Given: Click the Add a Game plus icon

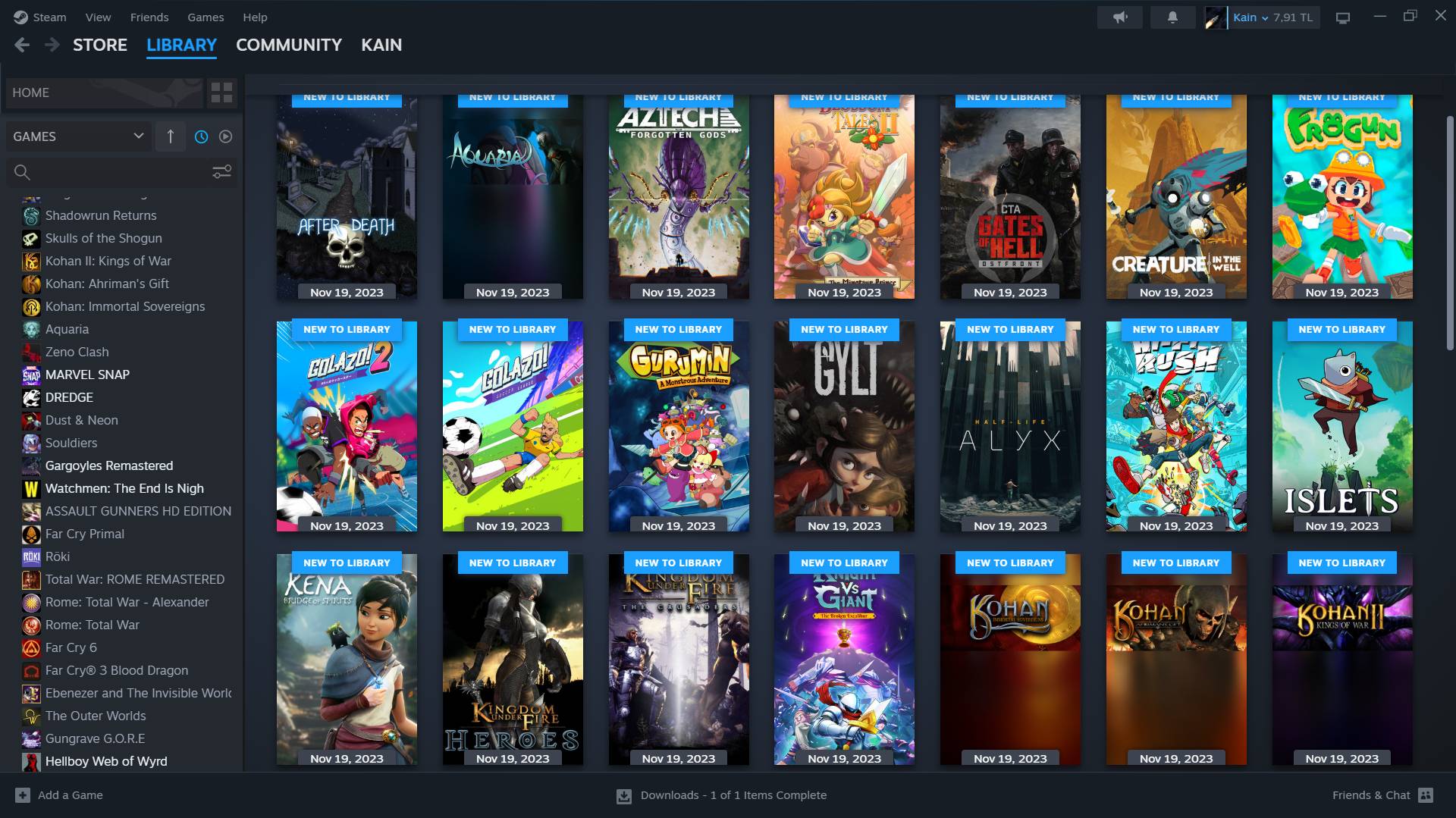Looking at the screenshot, I should tap(23, 795).
